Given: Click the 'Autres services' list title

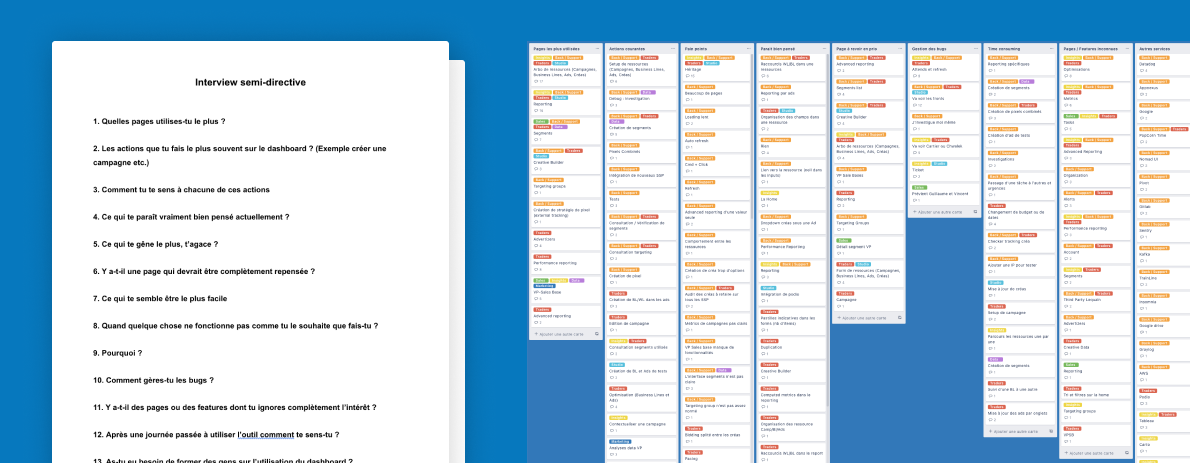Looking at the screenshot, I should [x=1154, y=49].
